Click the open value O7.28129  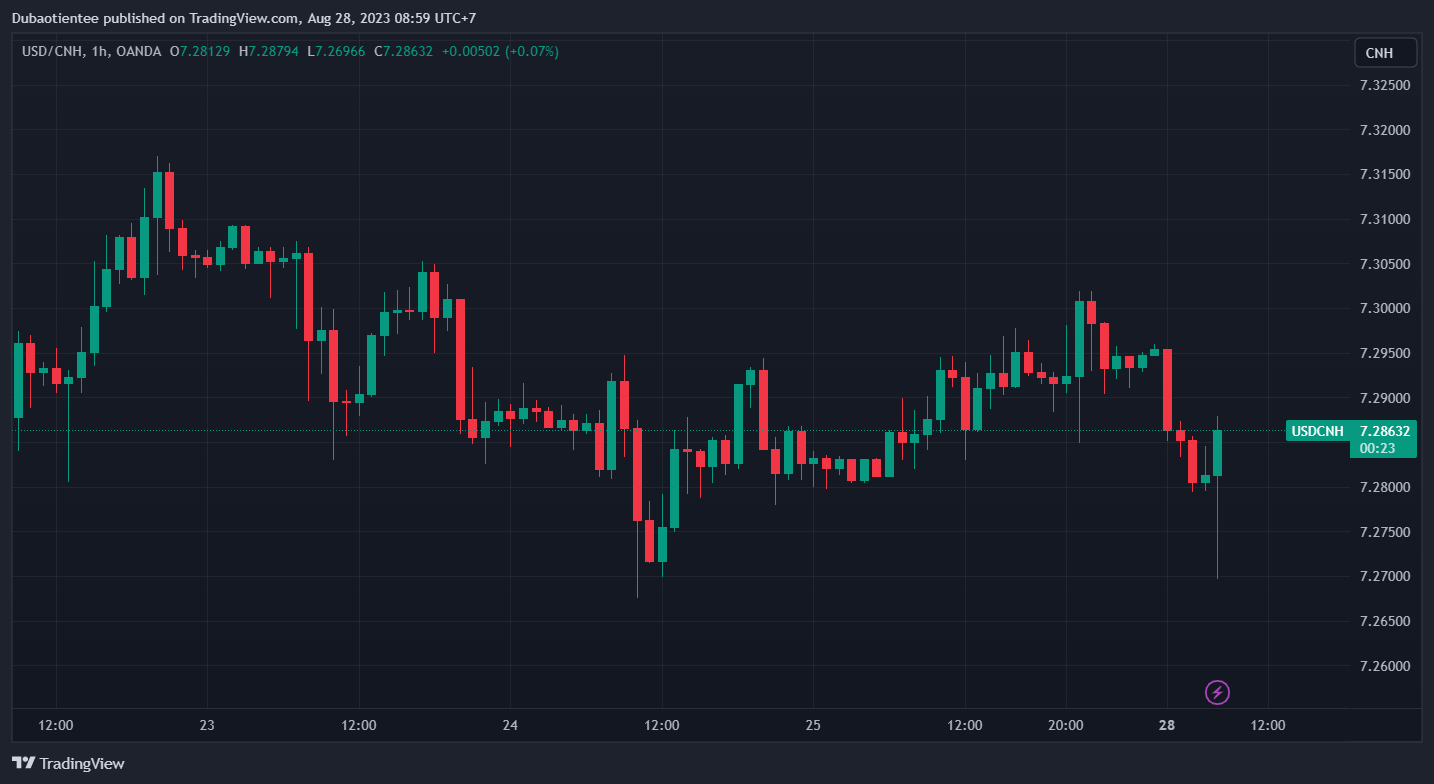coord(200,51)
